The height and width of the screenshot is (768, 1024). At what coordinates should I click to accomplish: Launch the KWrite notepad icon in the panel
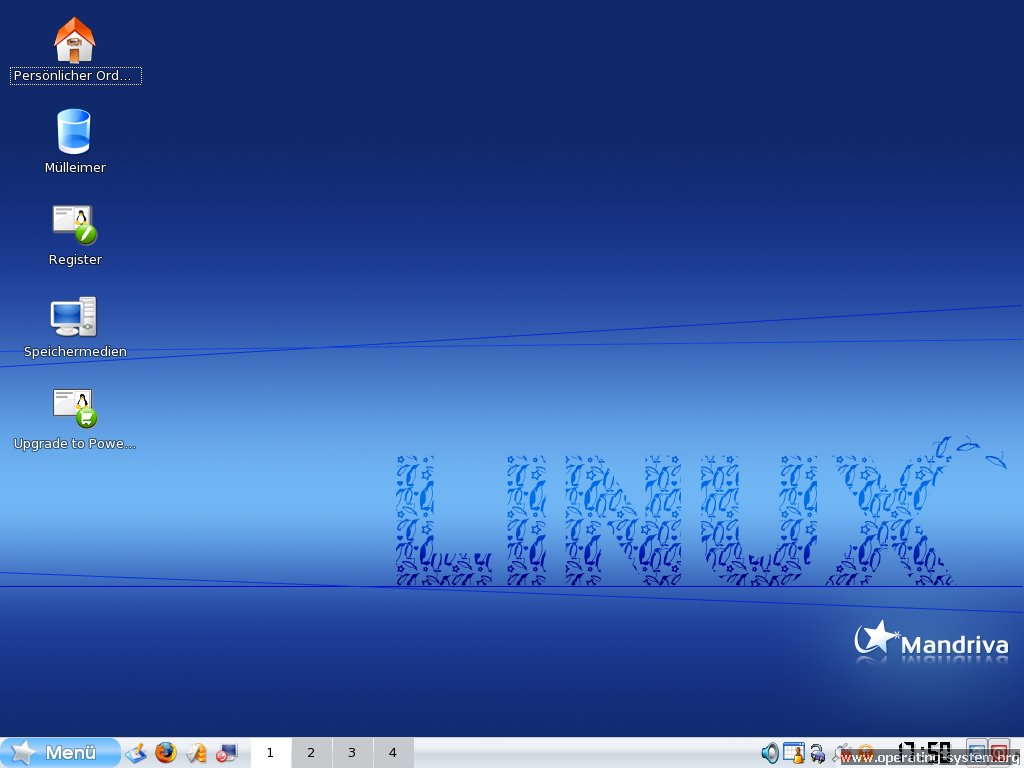click(136, 753)
